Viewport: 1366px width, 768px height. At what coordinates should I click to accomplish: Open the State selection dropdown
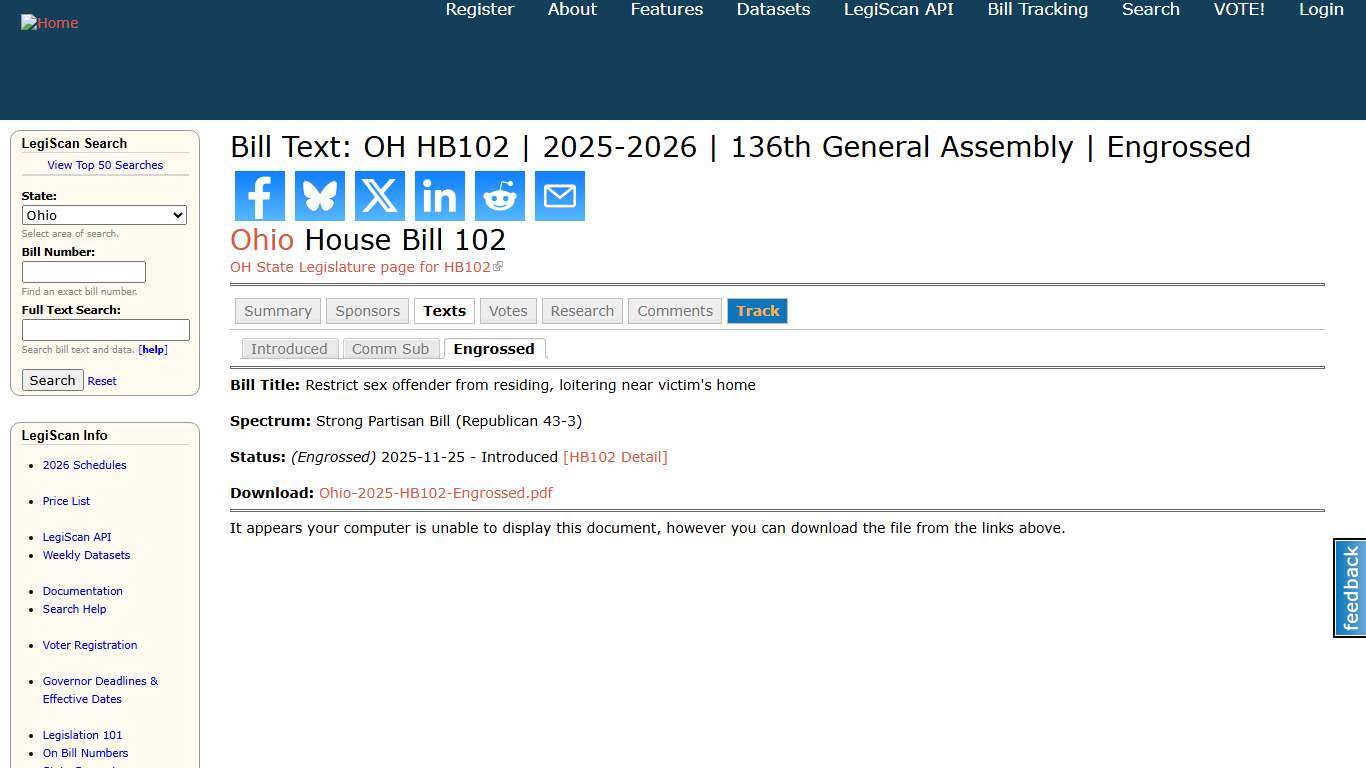[x=104, y=215]
